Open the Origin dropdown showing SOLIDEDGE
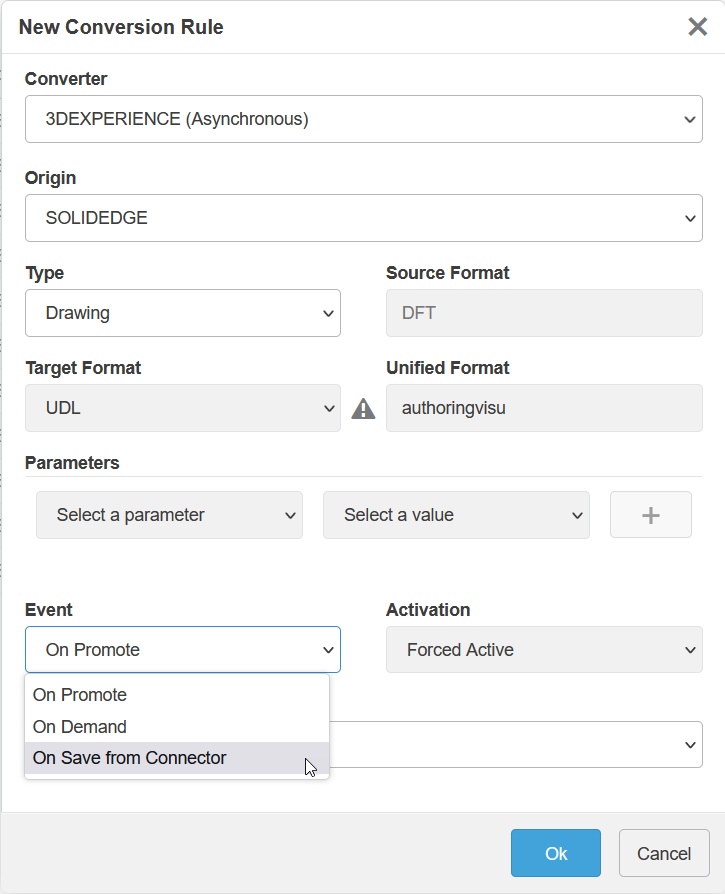Viewport: 725px width, 894px height. 364,218
